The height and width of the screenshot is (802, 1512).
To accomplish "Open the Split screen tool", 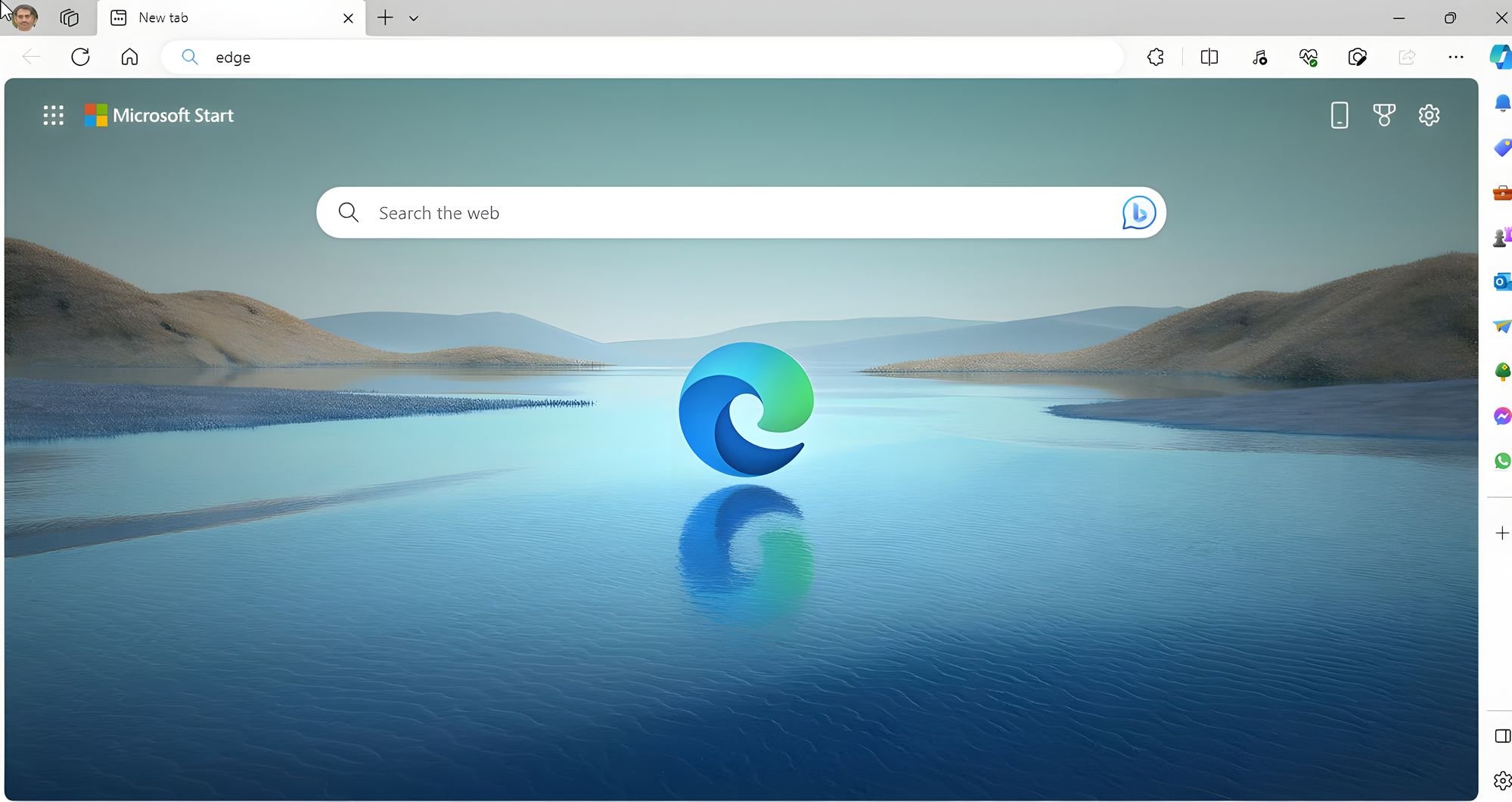I will pyautogui.click(x=1209, y=57).
